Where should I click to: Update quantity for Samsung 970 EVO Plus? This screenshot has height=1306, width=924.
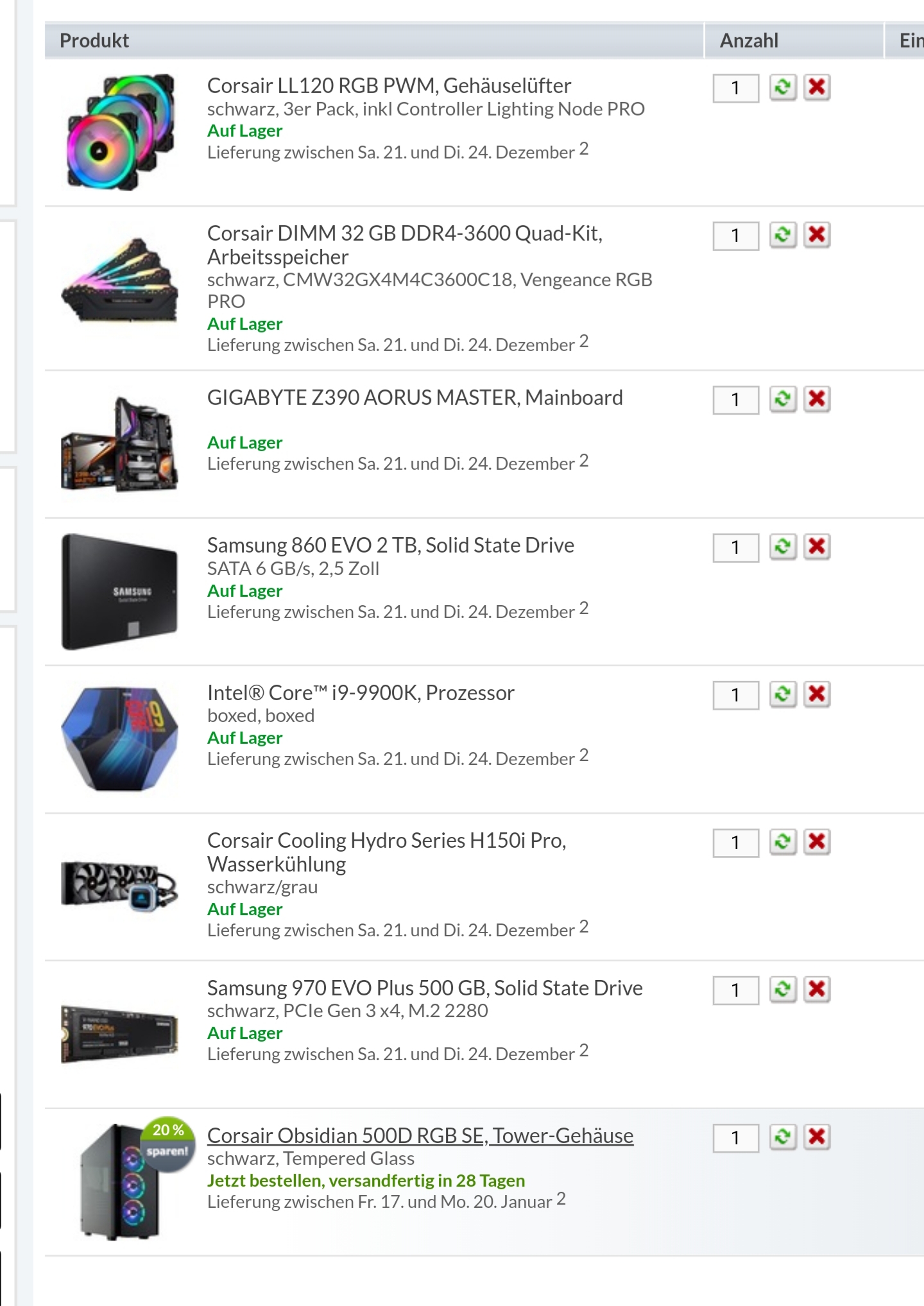[x=783, y=990]
